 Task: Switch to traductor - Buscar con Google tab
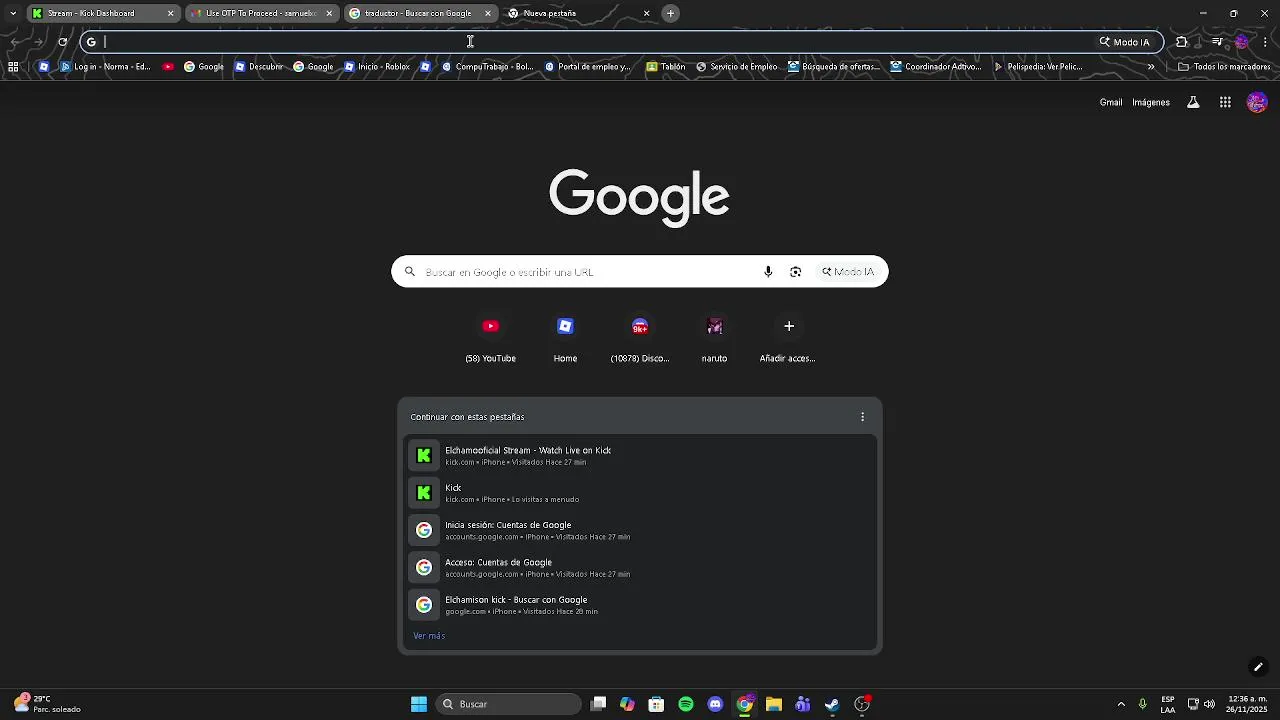421,13
